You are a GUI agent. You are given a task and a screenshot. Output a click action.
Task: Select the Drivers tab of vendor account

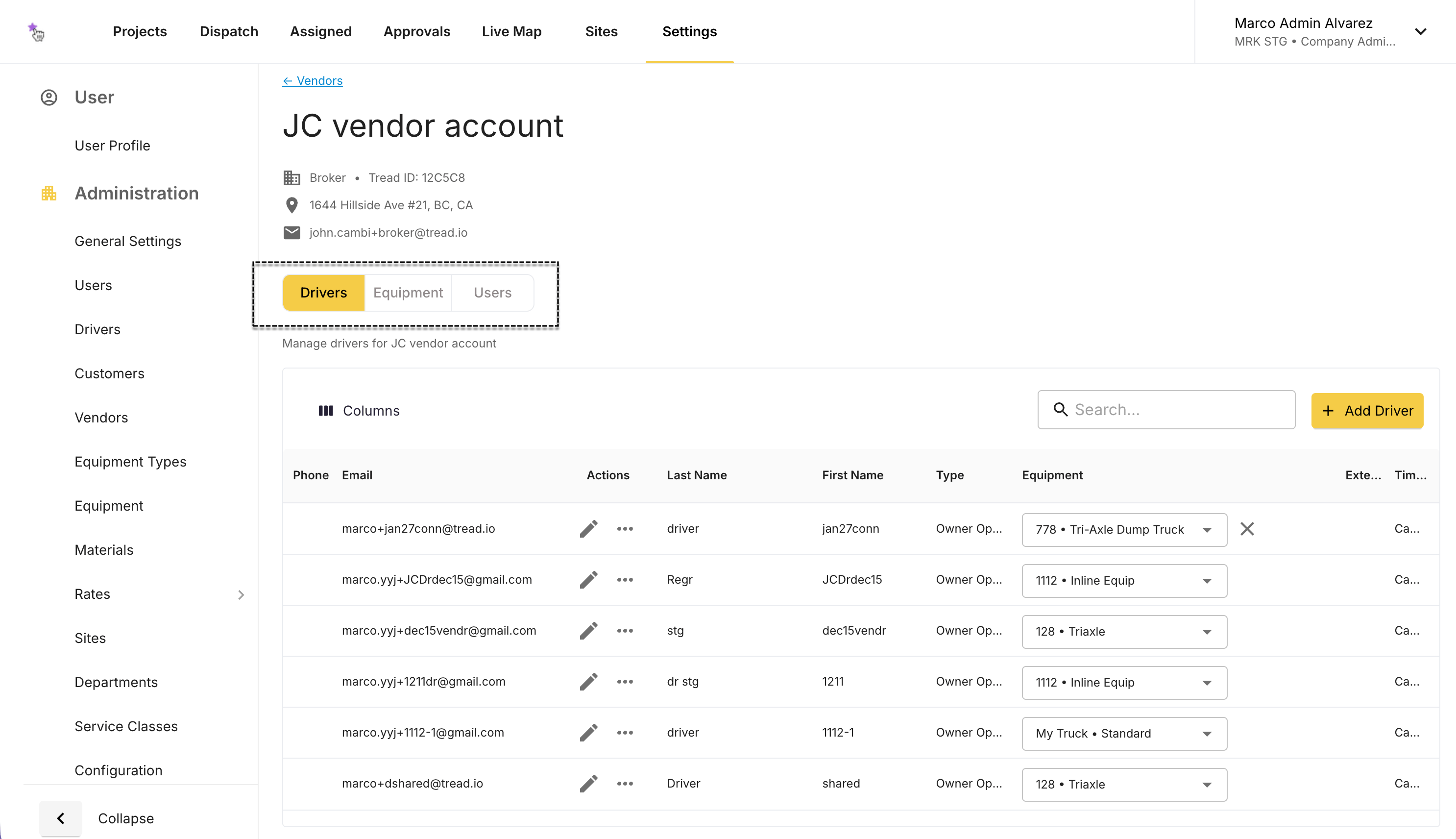[x=324, y=293]
